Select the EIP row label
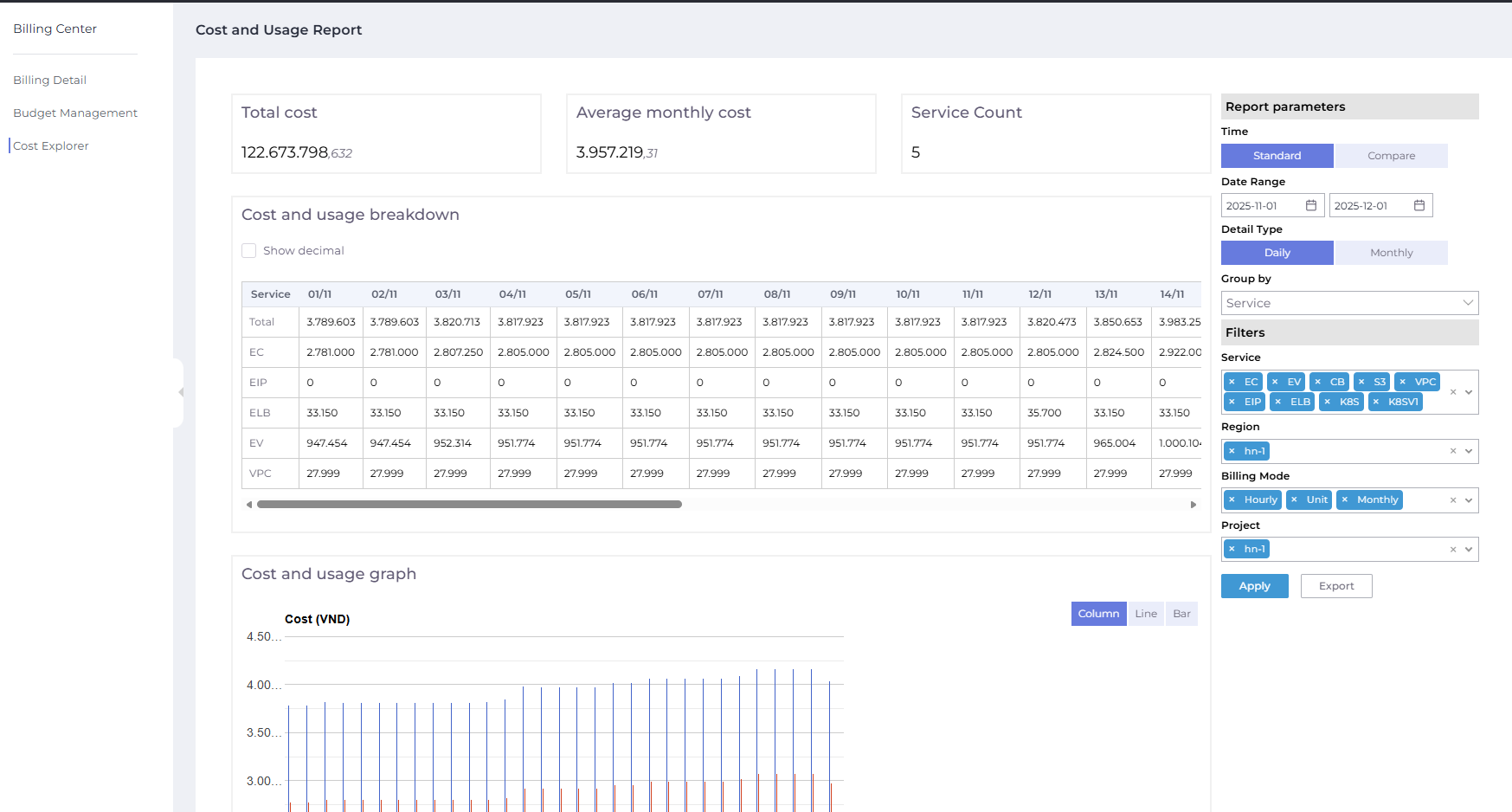1512x812 pixels. (x=258, y=383)
